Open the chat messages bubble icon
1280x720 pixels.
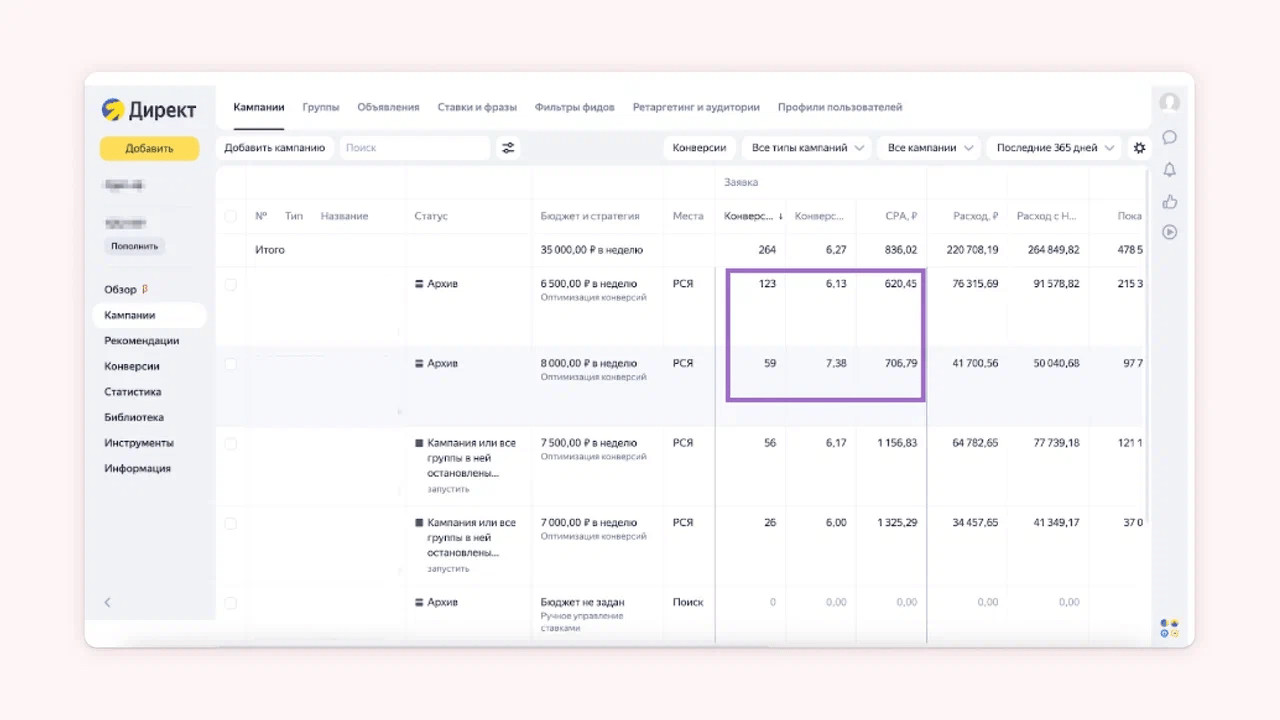click(x=1169, y=137)
